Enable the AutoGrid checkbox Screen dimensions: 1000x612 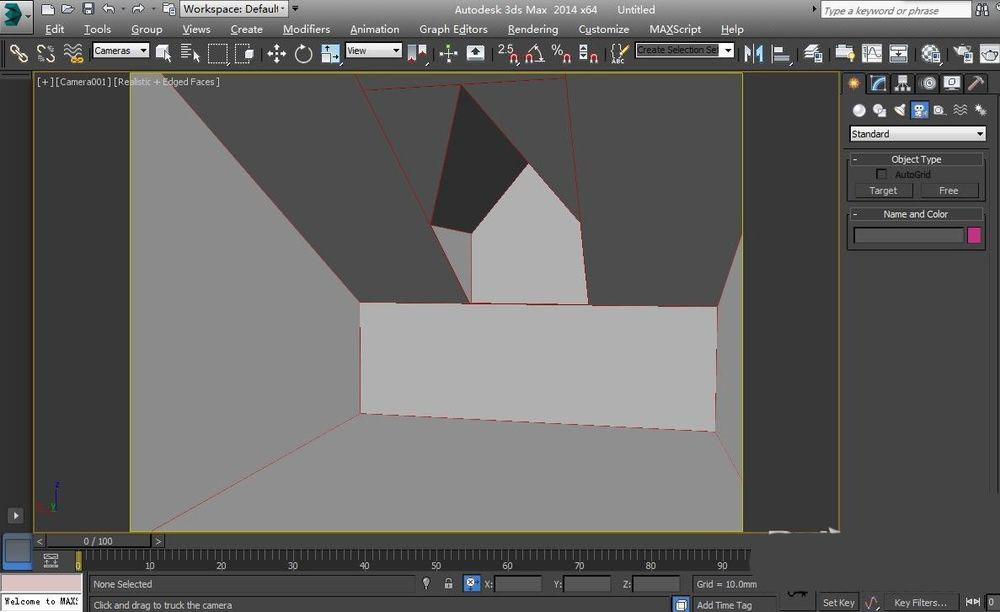point(881,174)
